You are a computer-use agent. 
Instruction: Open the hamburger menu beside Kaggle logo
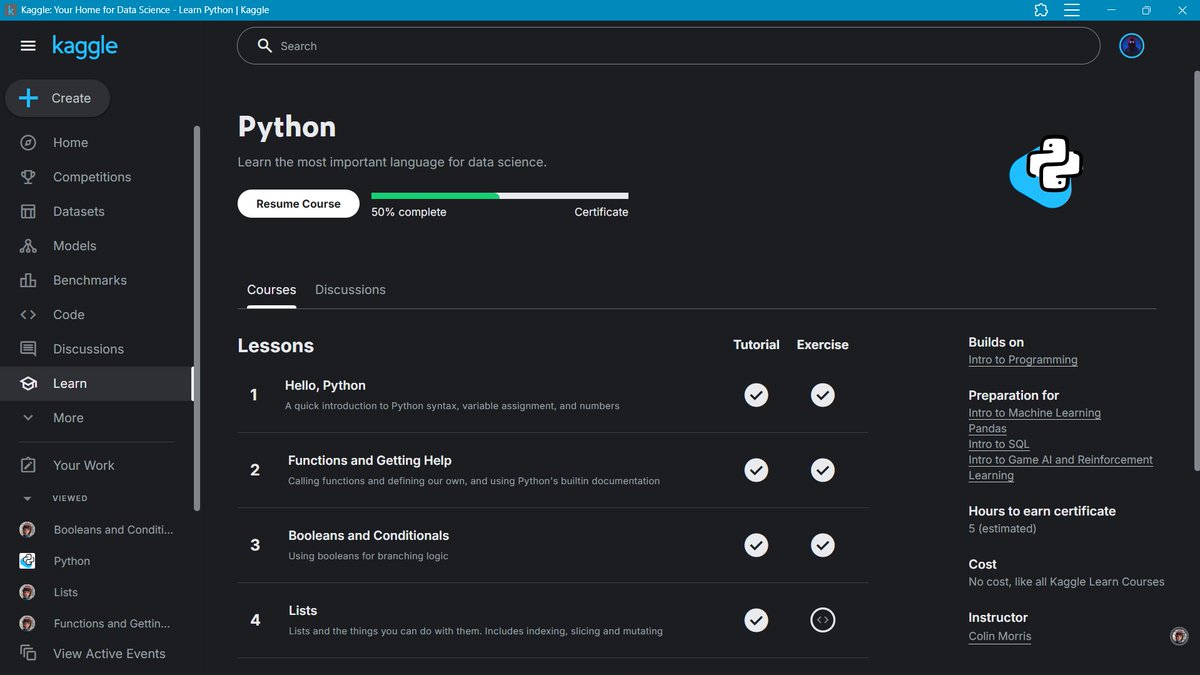coord(28,46)
